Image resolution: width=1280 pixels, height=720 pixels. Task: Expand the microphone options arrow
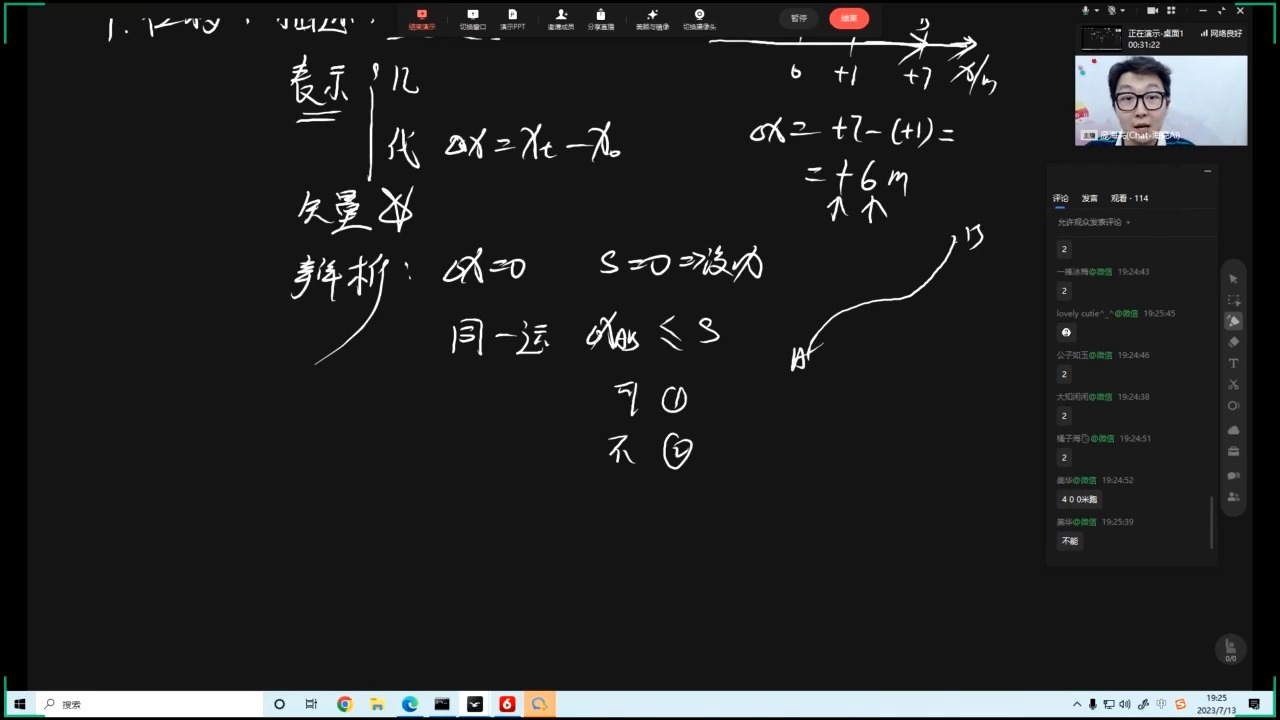(1096, 10)
